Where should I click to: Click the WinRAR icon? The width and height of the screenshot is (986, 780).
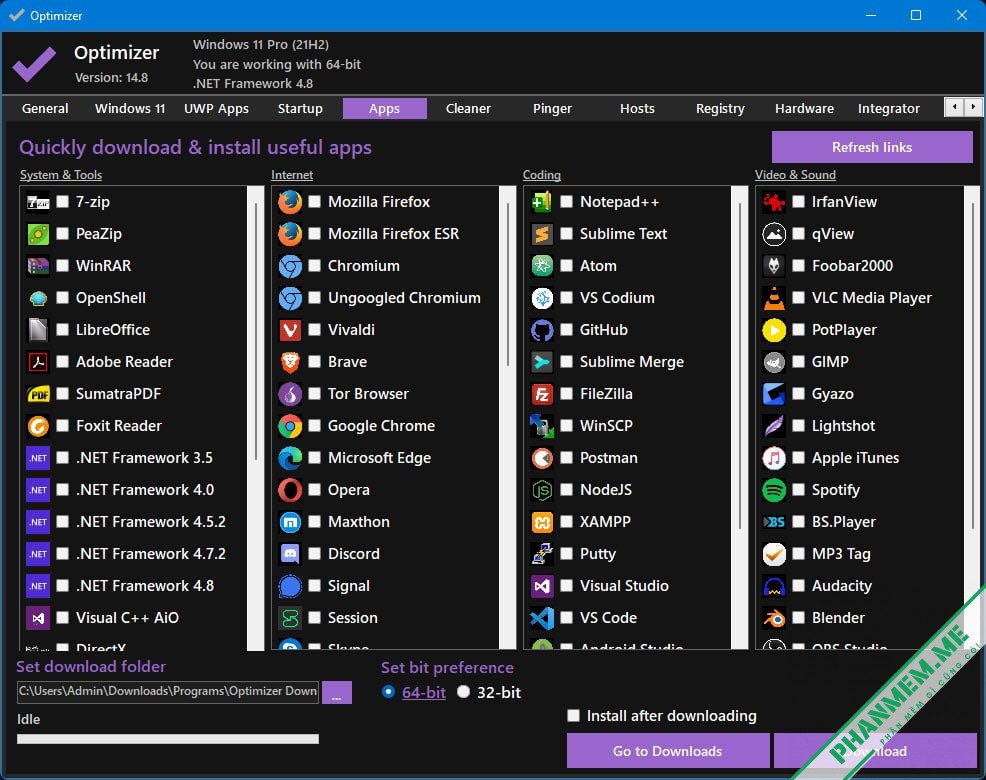(x=38, y=266)
